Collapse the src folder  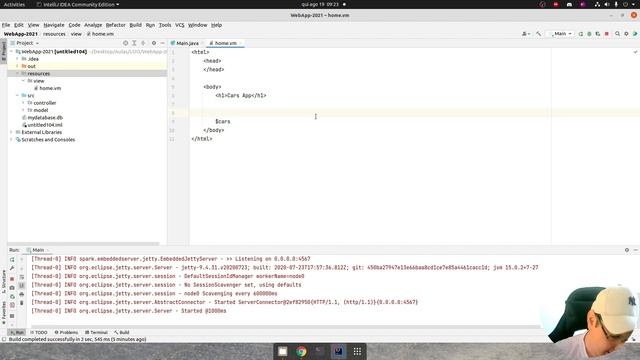[18, 96]
